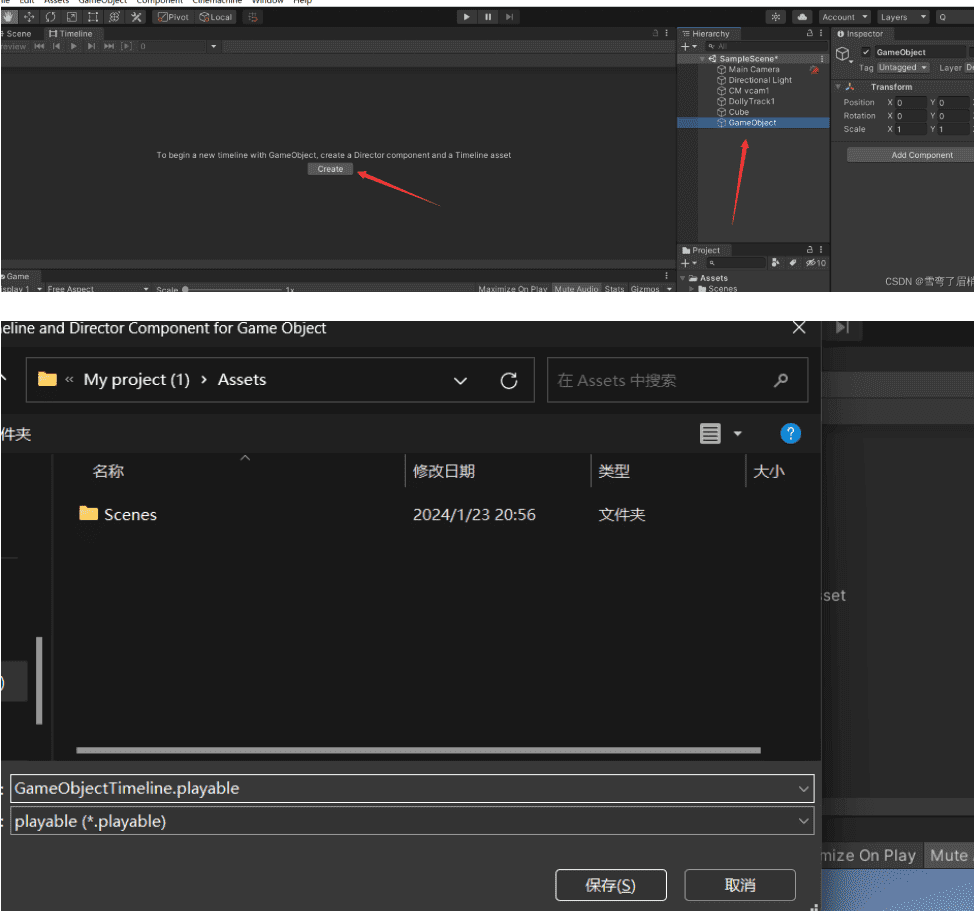Open the help question mark icon
Image resolution: width=974 pixels, height=911 pixels.
790,433
